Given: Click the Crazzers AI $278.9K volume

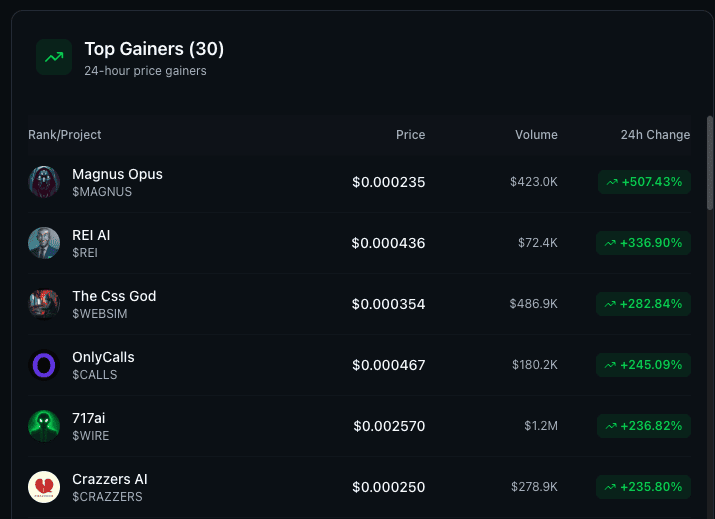Looking at the screenshot, I should coord(534,487).
